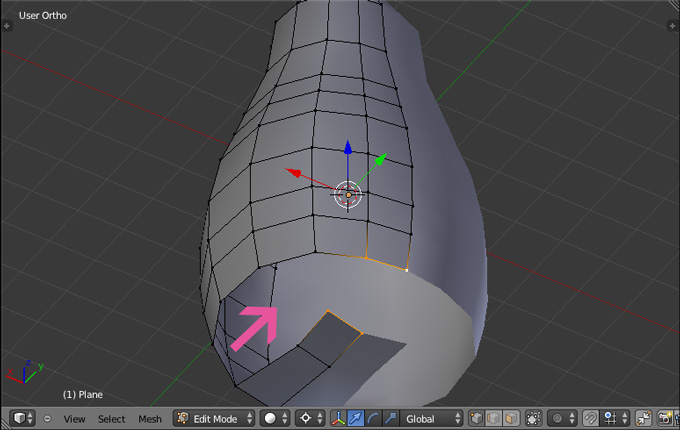Click the blue Z axis manipulator arrow
The image size is (680, 430).
[348, 147]
